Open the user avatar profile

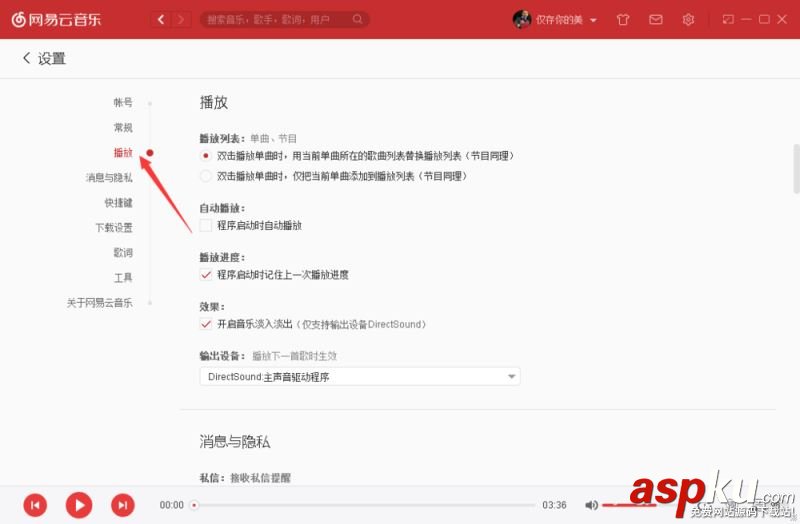pos(521,19)
